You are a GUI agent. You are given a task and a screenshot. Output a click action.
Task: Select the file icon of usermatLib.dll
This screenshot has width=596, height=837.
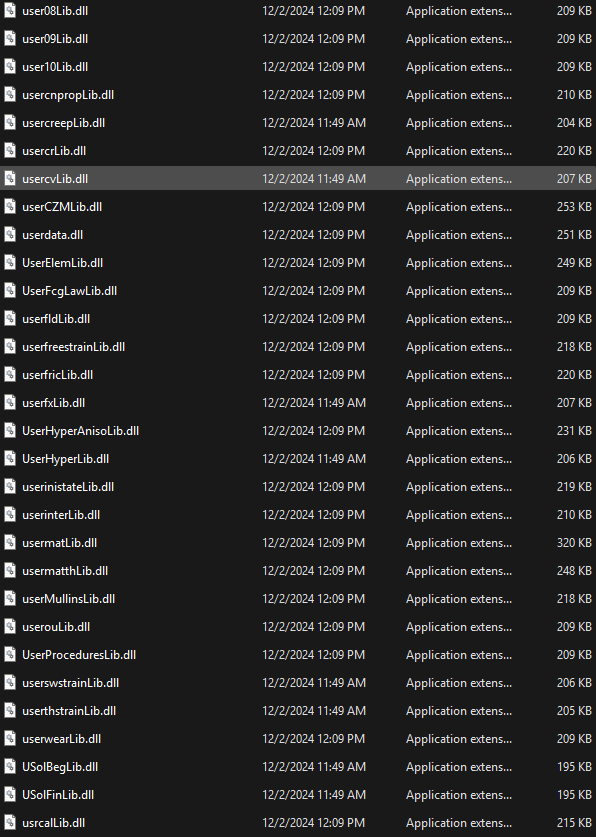click(10, 543)
